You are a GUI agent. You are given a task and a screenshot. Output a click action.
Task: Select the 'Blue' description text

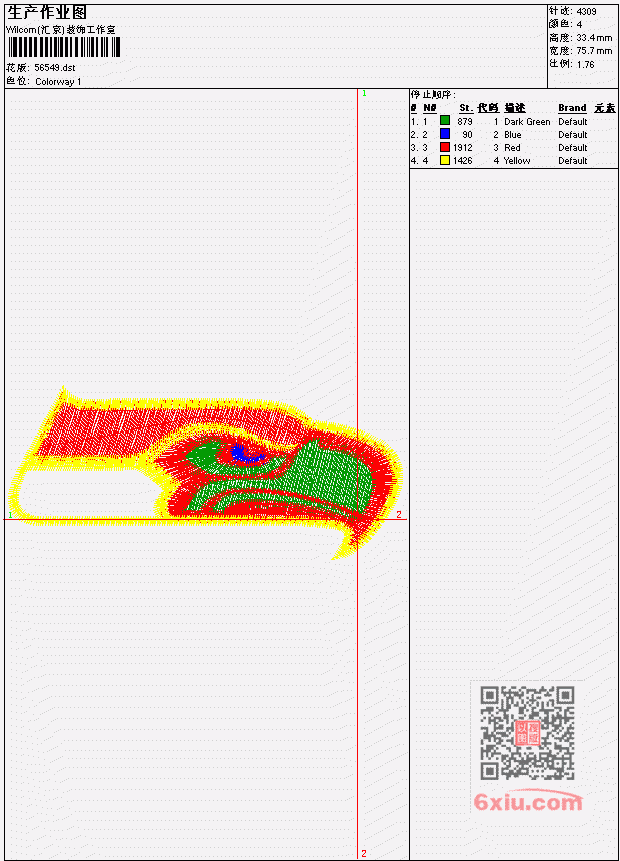pyautogui.click(x=513, y=135)
